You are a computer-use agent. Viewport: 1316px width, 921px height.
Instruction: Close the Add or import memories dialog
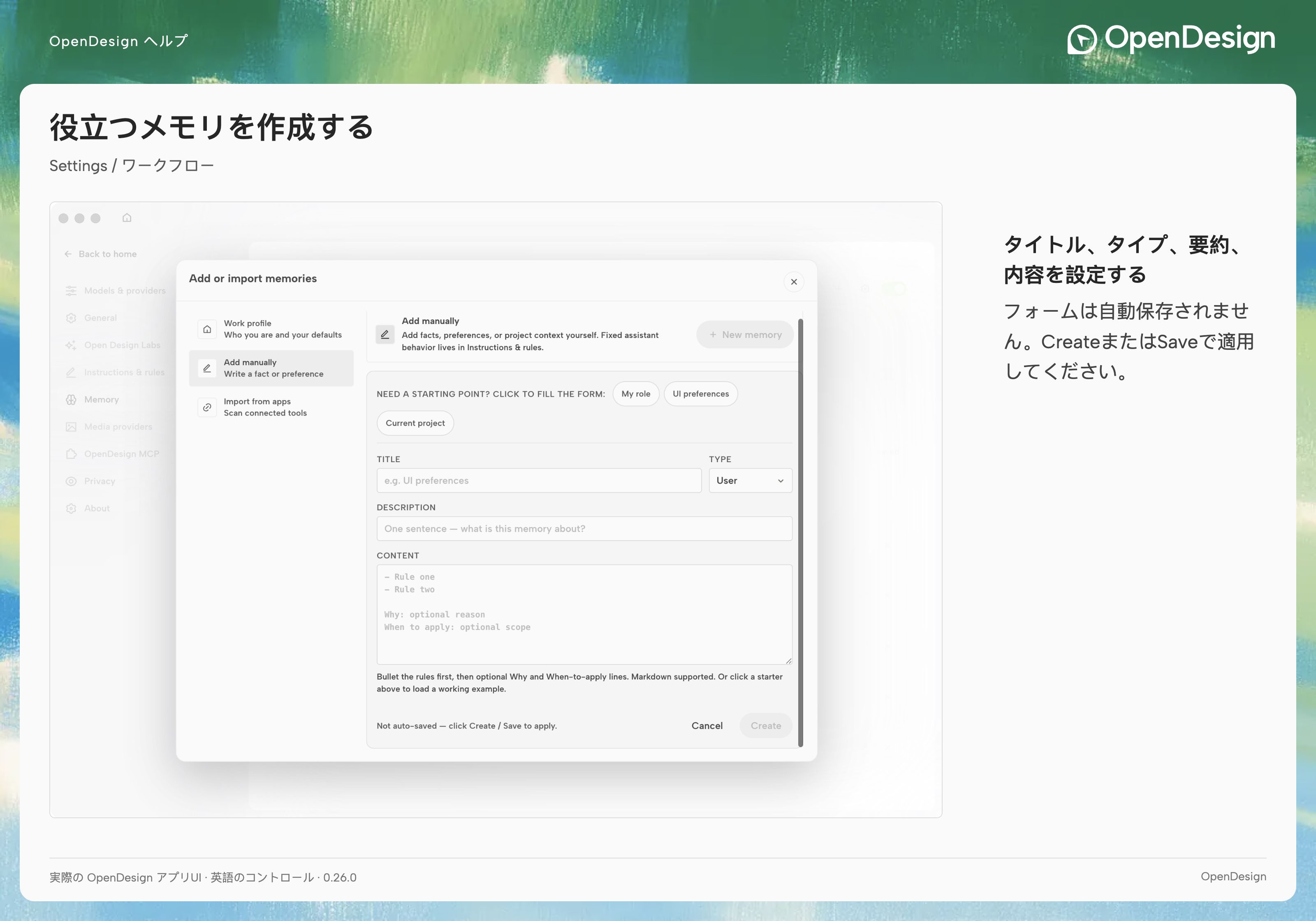coord(794,281)
